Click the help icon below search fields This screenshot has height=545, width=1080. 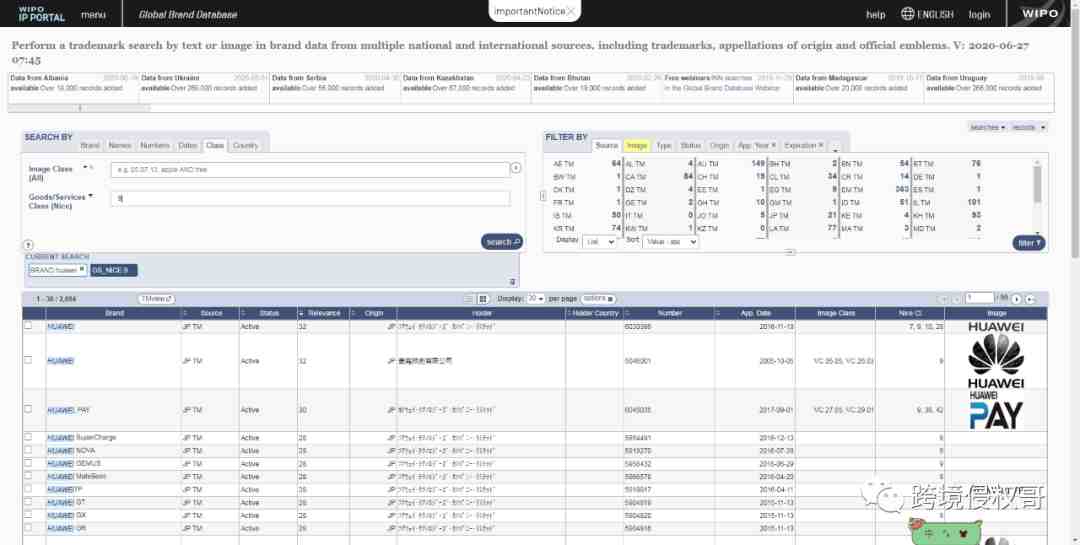[x=28, y=245]
